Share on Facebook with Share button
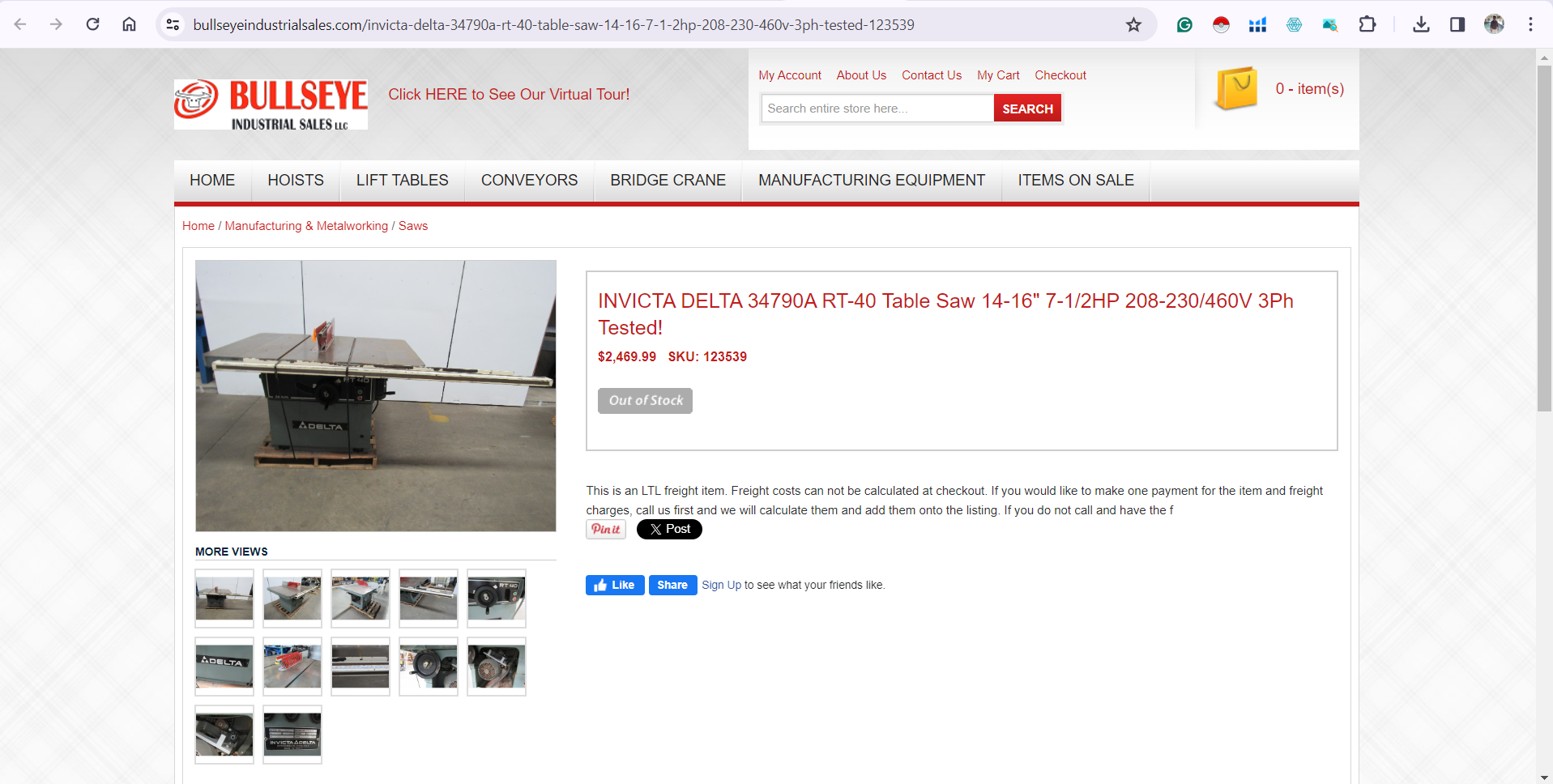This screenshot has width=1553, height=784. click(x=672, y=585)
